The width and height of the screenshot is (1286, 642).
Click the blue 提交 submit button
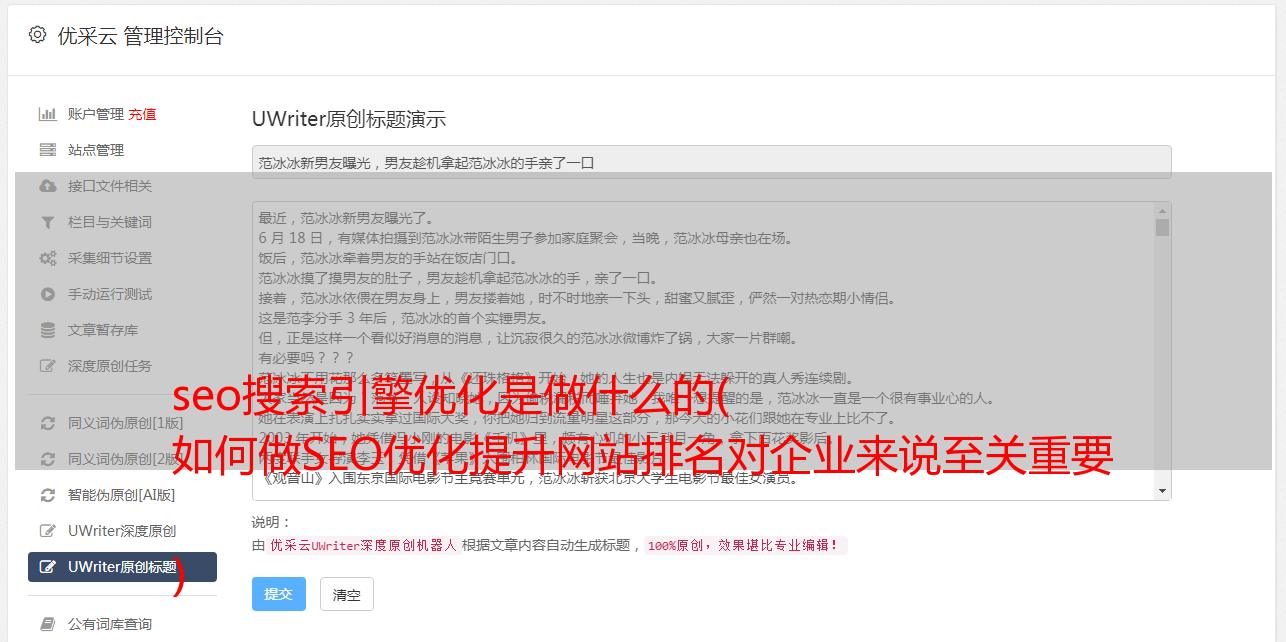coord(279,594)
